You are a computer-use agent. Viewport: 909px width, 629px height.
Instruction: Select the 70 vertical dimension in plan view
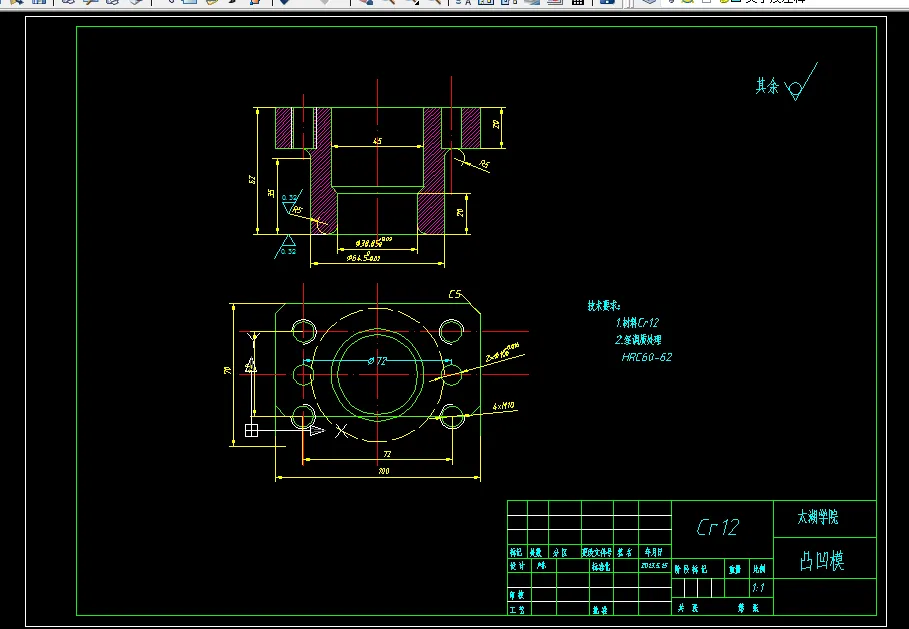click(x=228, y=370)
